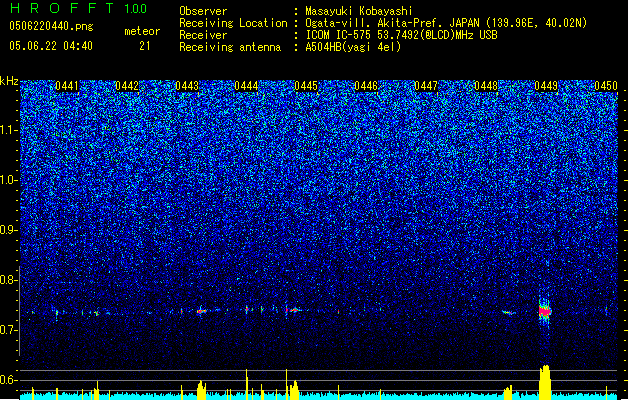Click the HROFFT 1.0.0 title text
Image resolution: width=629 pixels, height=400 pixels.
coord(79,8)
